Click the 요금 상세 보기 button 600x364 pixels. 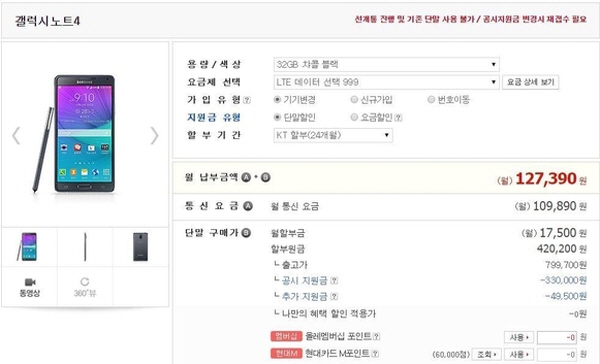click(x=530, y=82)
